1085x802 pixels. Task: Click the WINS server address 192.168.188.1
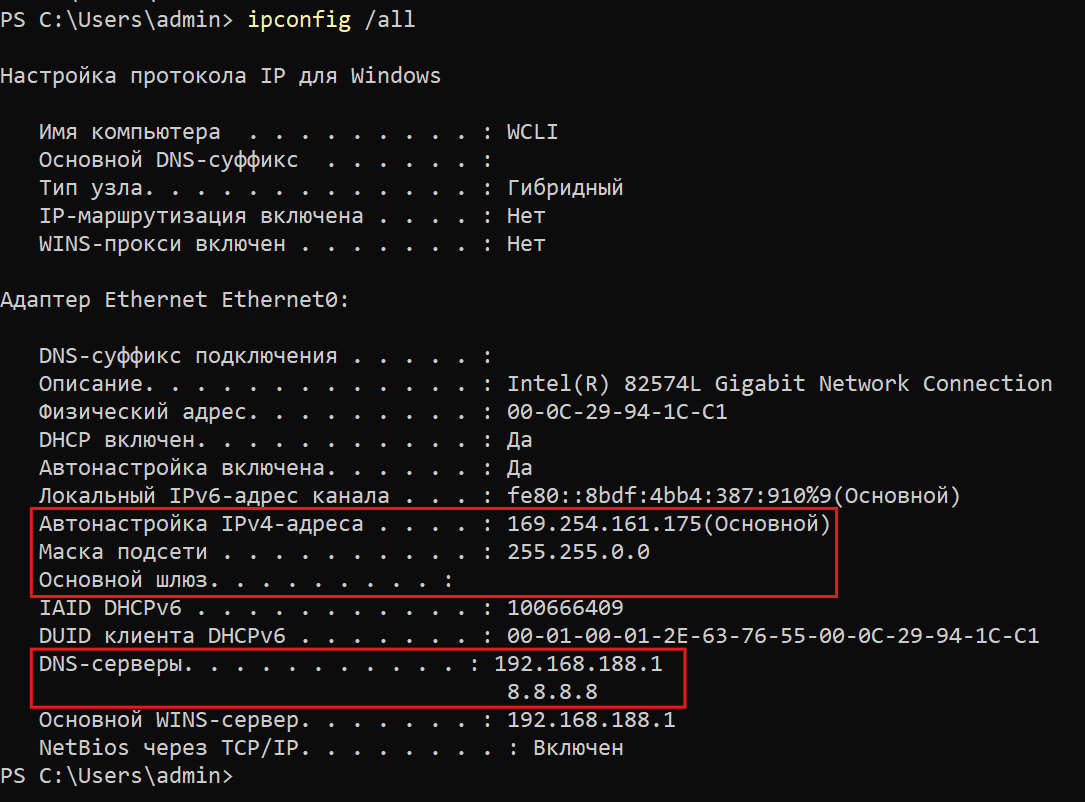point(591,720)
